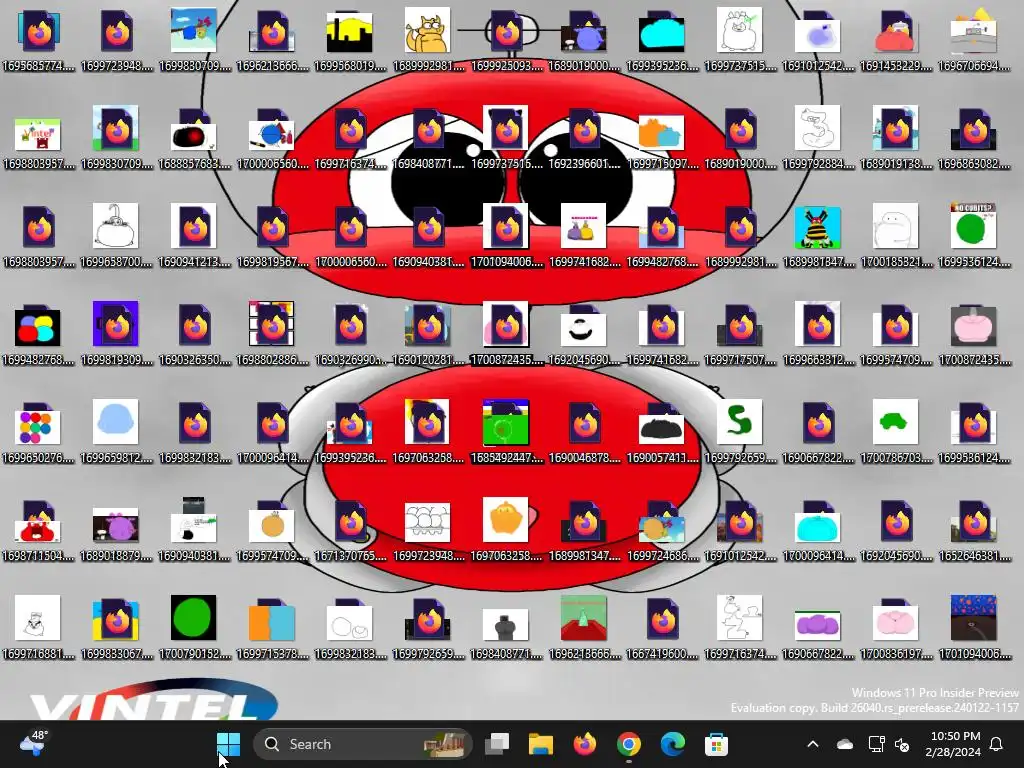This screenshot has height=768, width=1024.
Task: Select file 1691453229 with red shape
Action: 895,40
